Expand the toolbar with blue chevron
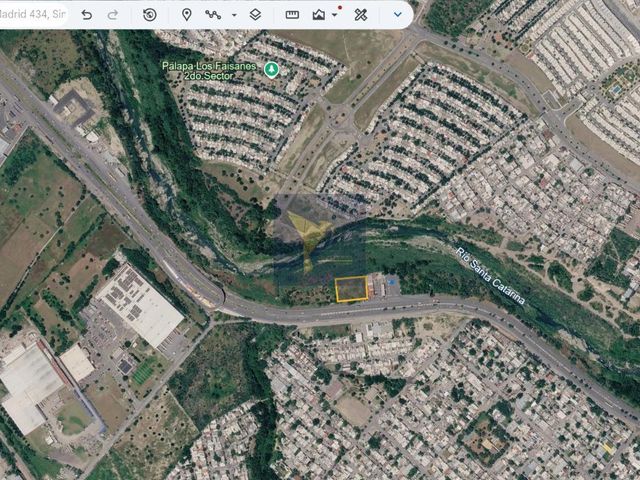The width and height of the screenshot is (640, 480). click(x=398, y=15)
